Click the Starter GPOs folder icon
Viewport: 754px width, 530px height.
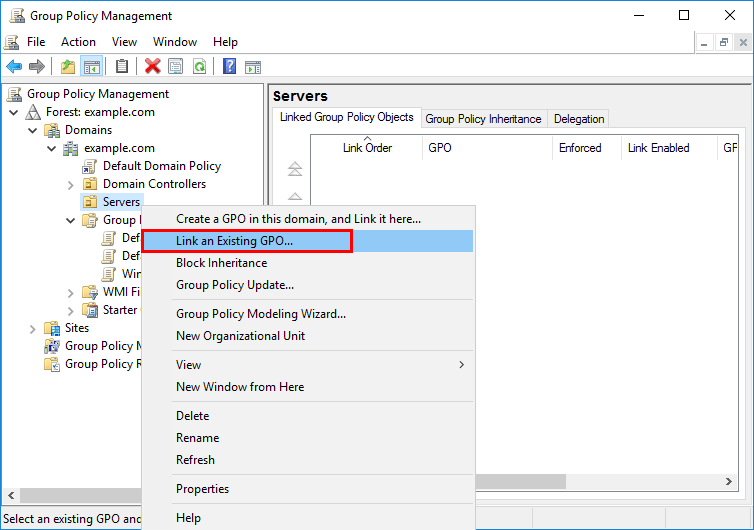pyautogui.click(x=90, y=310)
